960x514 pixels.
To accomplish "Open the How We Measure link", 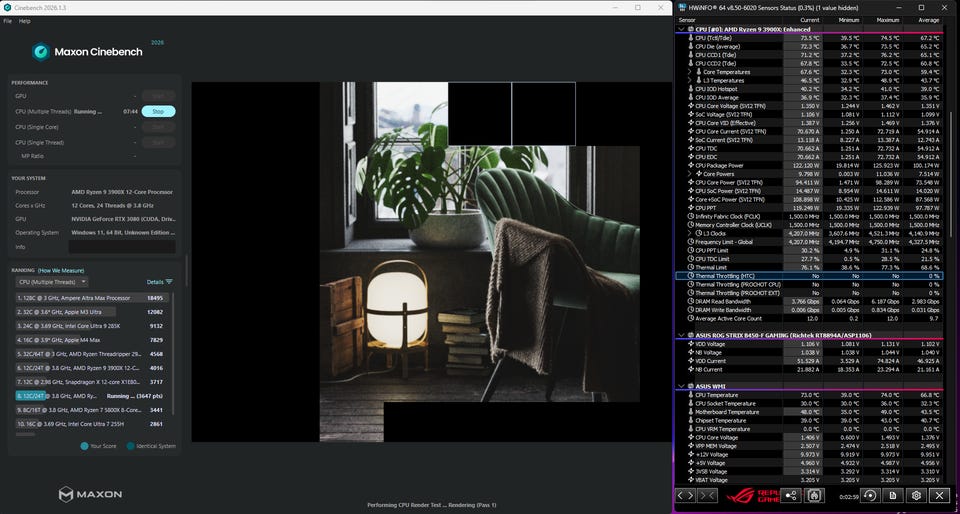I will 61,270.
